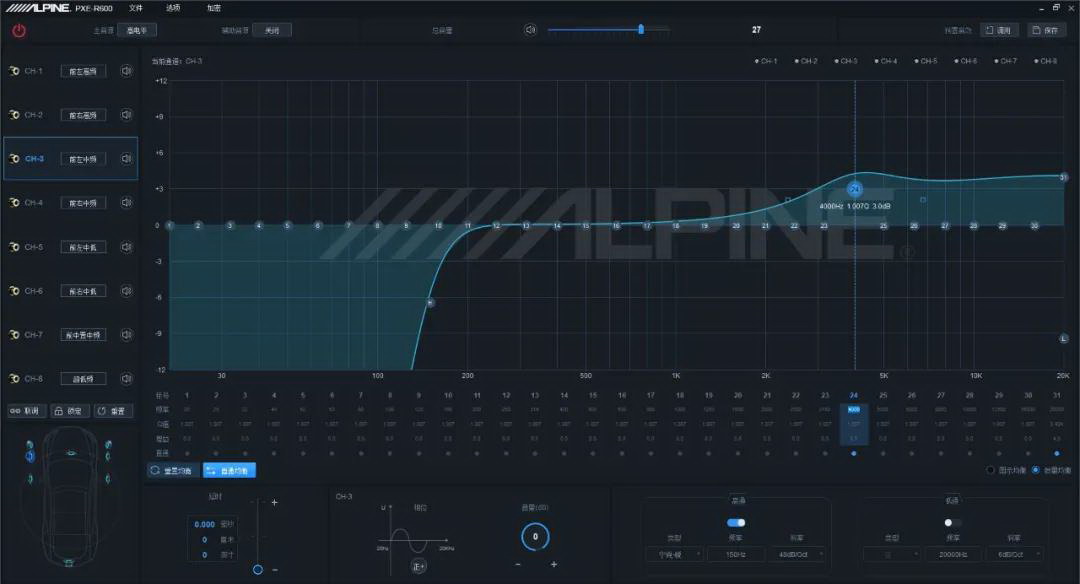
Task: Click the 20000Hz low-pass frequency field
Action: [x=953, y=554]
